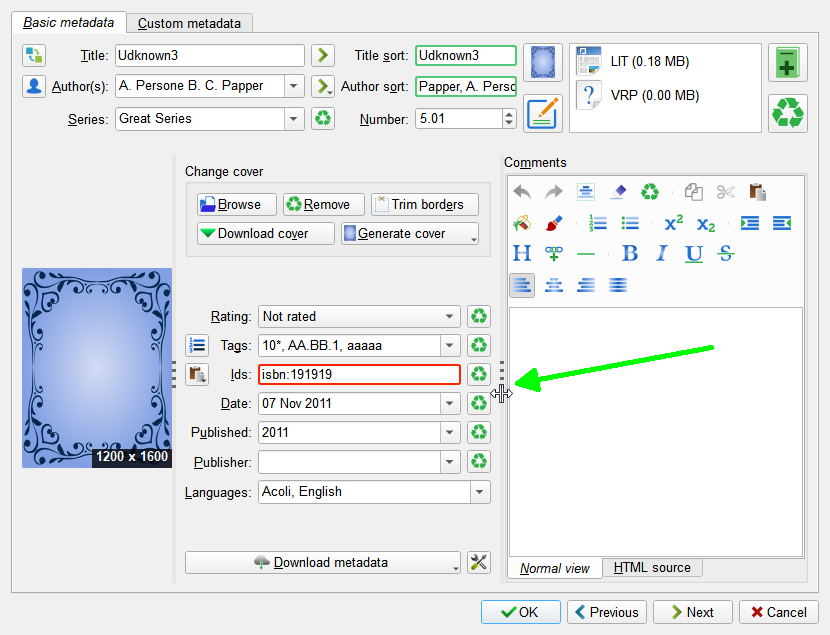Expand Series dropdown
Image resolution: width=830 pixels, height=635 pixels.
point(294,119)
